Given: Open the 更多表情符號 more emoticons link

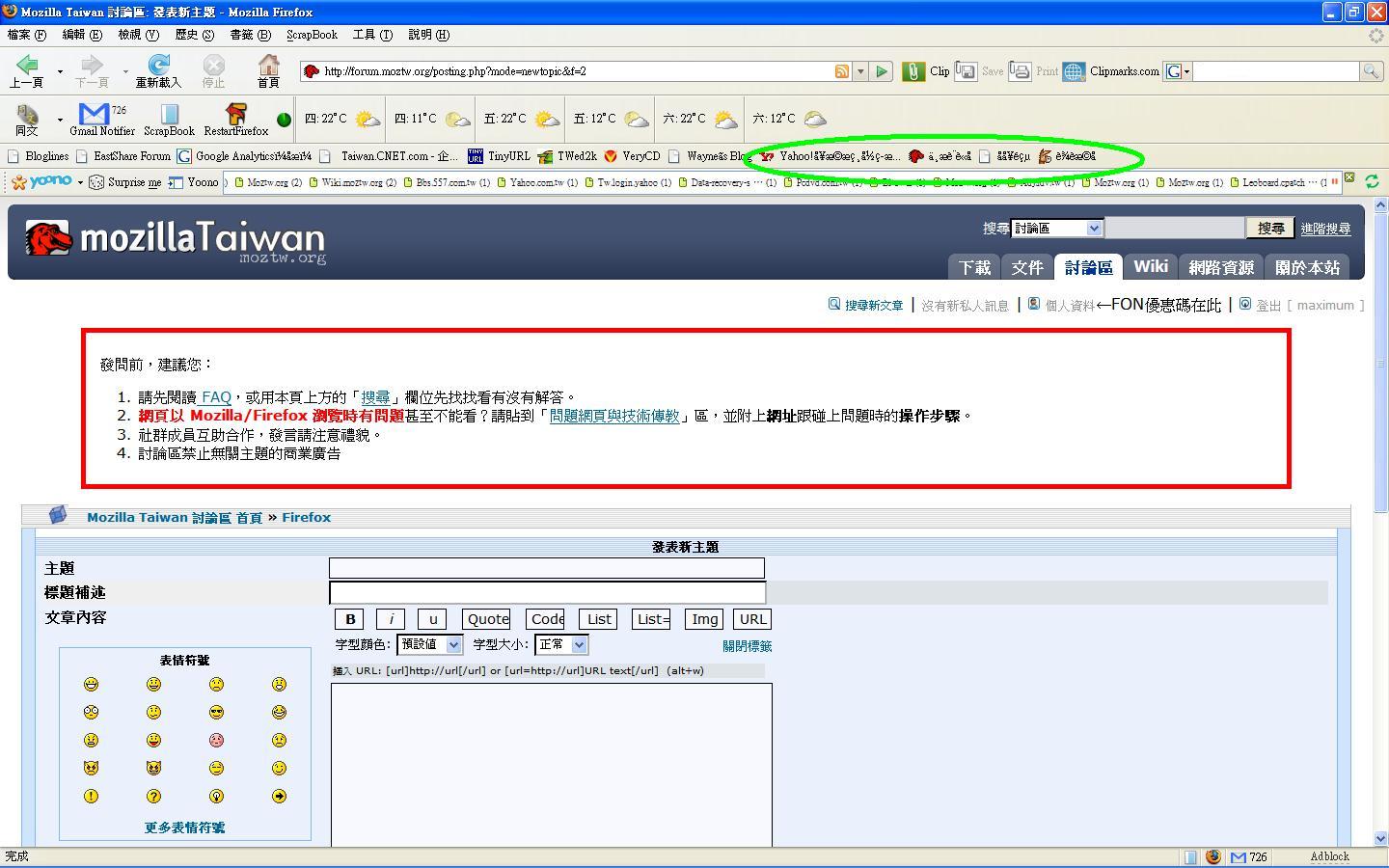Looking at the screenshot, I should [184, 827].
